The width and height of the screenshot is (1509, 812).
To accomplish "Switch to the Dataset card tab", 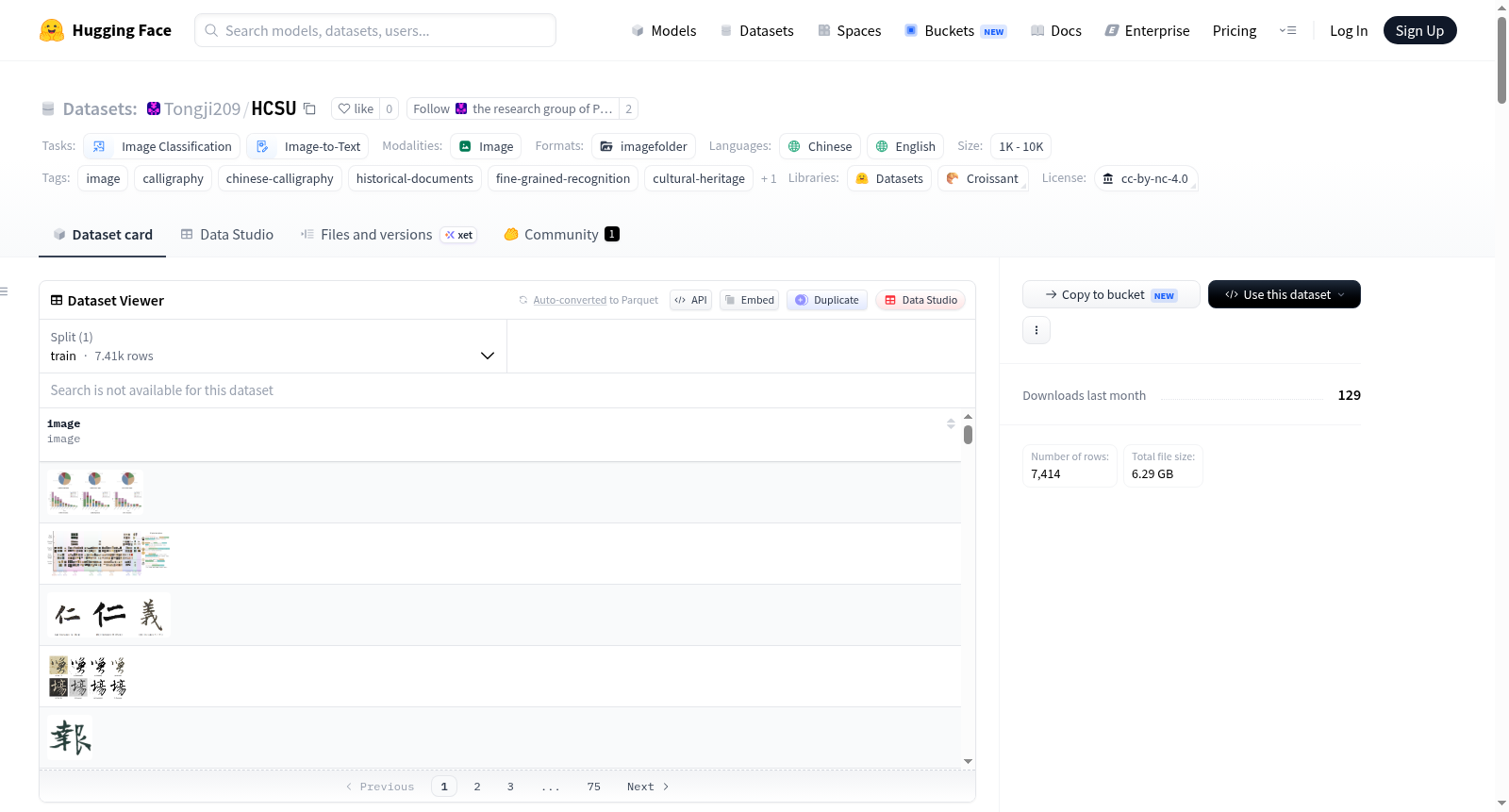I will (102, 234).
